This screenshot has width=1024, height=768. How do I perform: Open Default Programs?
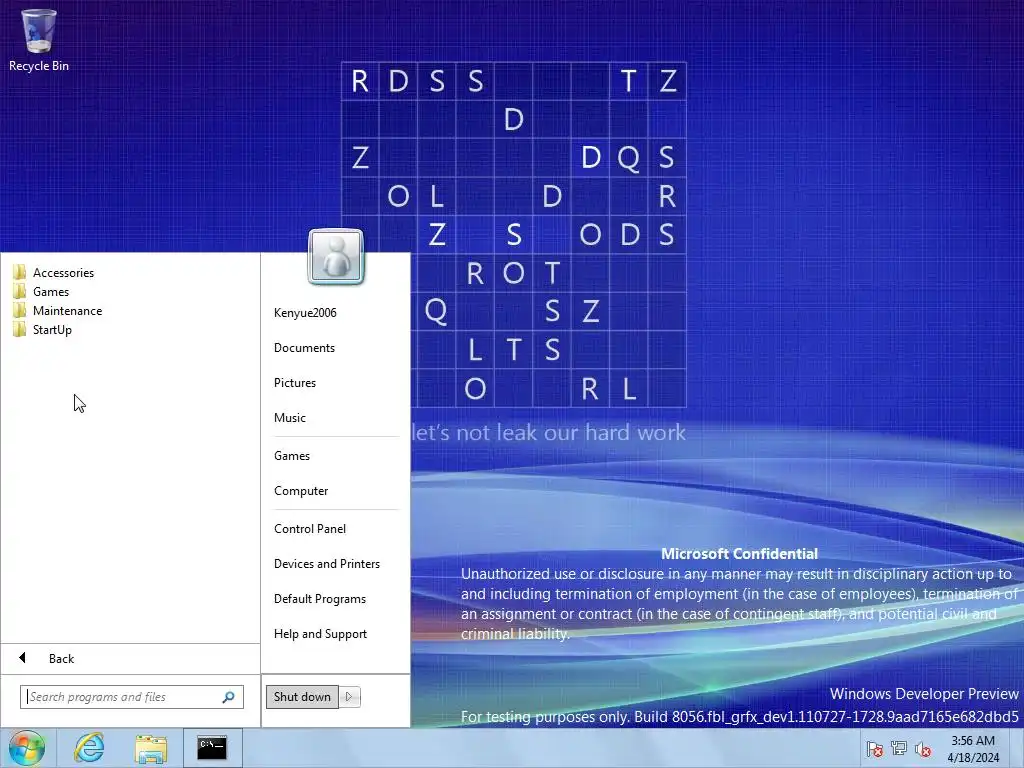coord(319,599)
